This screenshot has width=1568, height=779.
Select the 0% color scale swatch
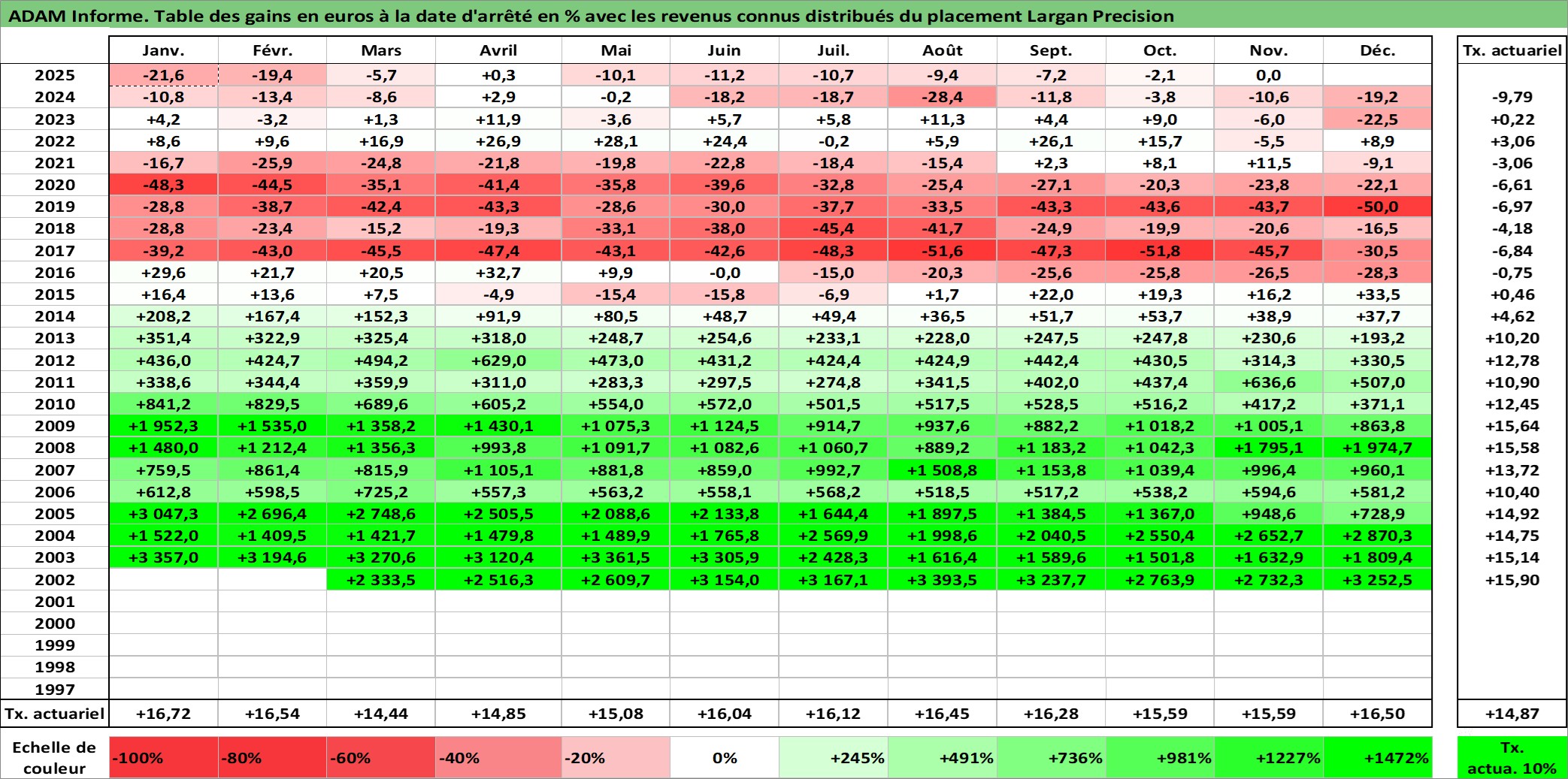[x=725, y=757]
